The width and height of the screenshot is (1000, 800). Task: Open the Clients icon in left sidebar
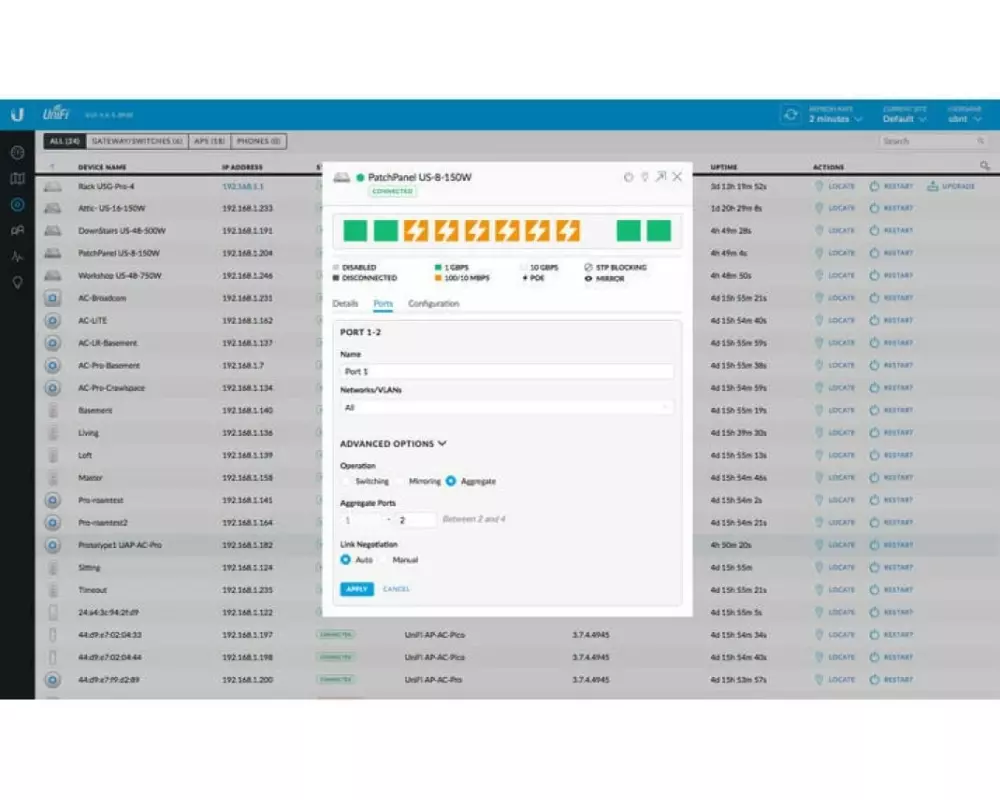coord(17,230)
